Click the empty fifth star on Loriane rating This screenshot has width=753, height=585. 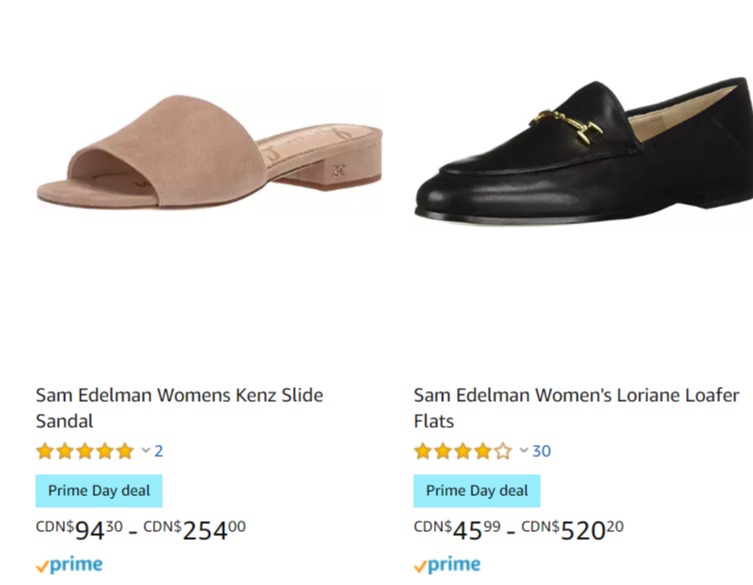tap(503, 451)
